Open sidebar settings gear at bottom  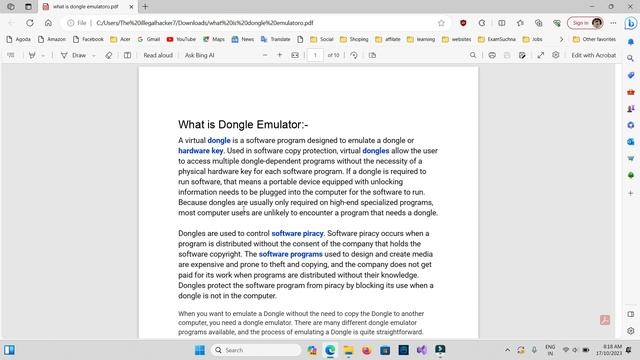[631, 331]
